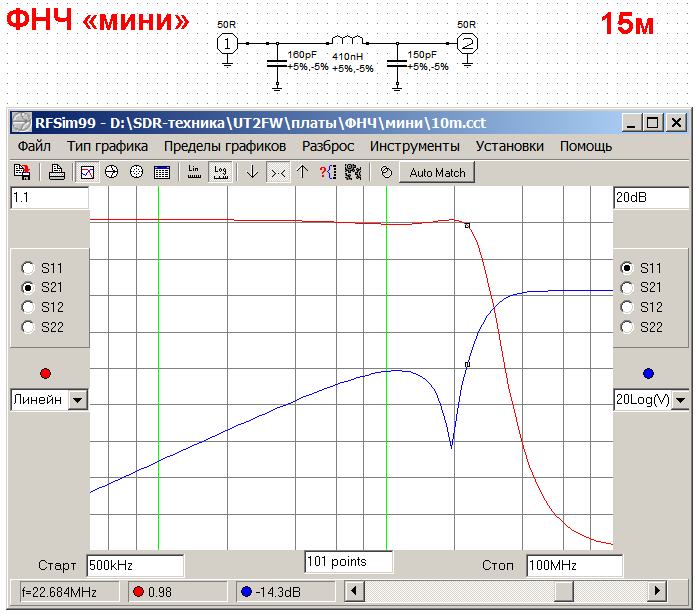
Task: Click the RFSim99 title bar application icon
Action: click(x=21, y=123)
